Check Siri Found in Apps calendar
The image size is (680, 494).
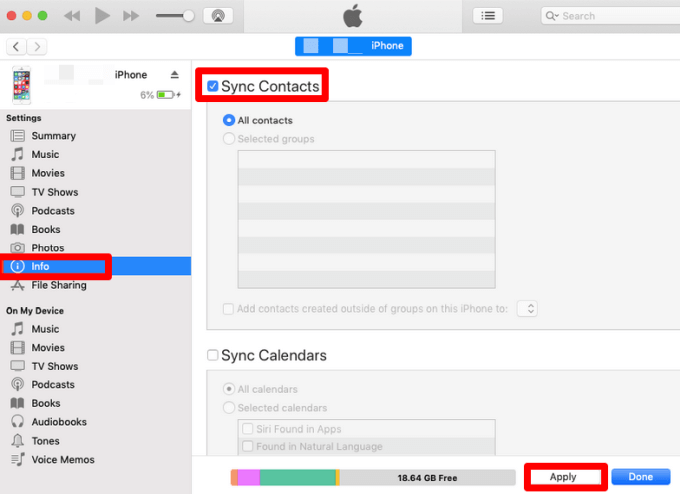pos(248,429)
